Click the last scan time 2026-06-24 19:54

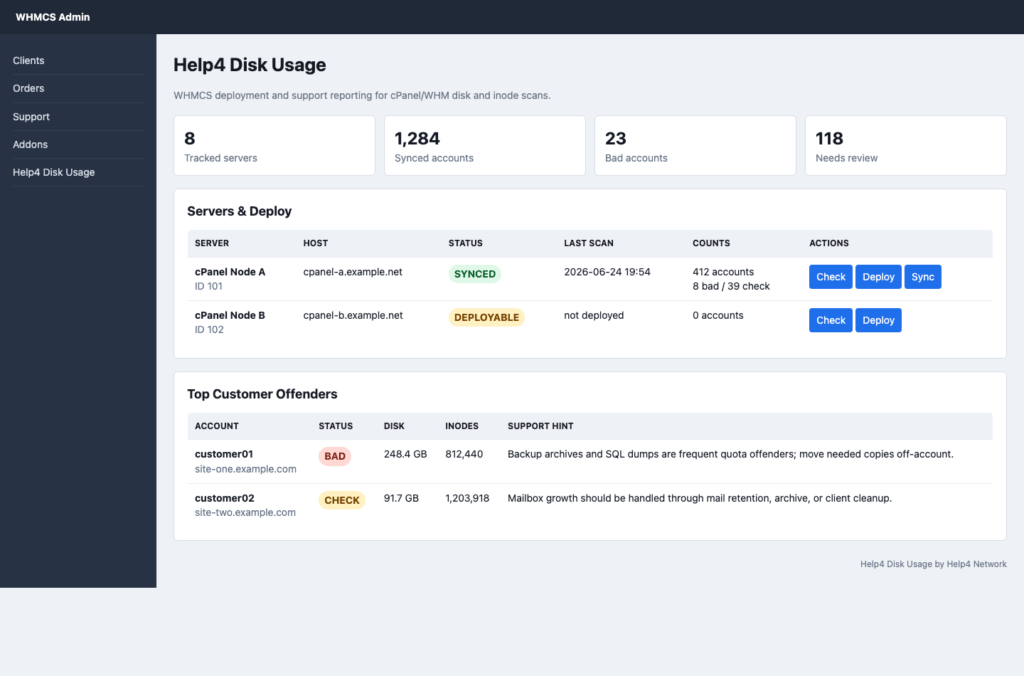(607, 272)
